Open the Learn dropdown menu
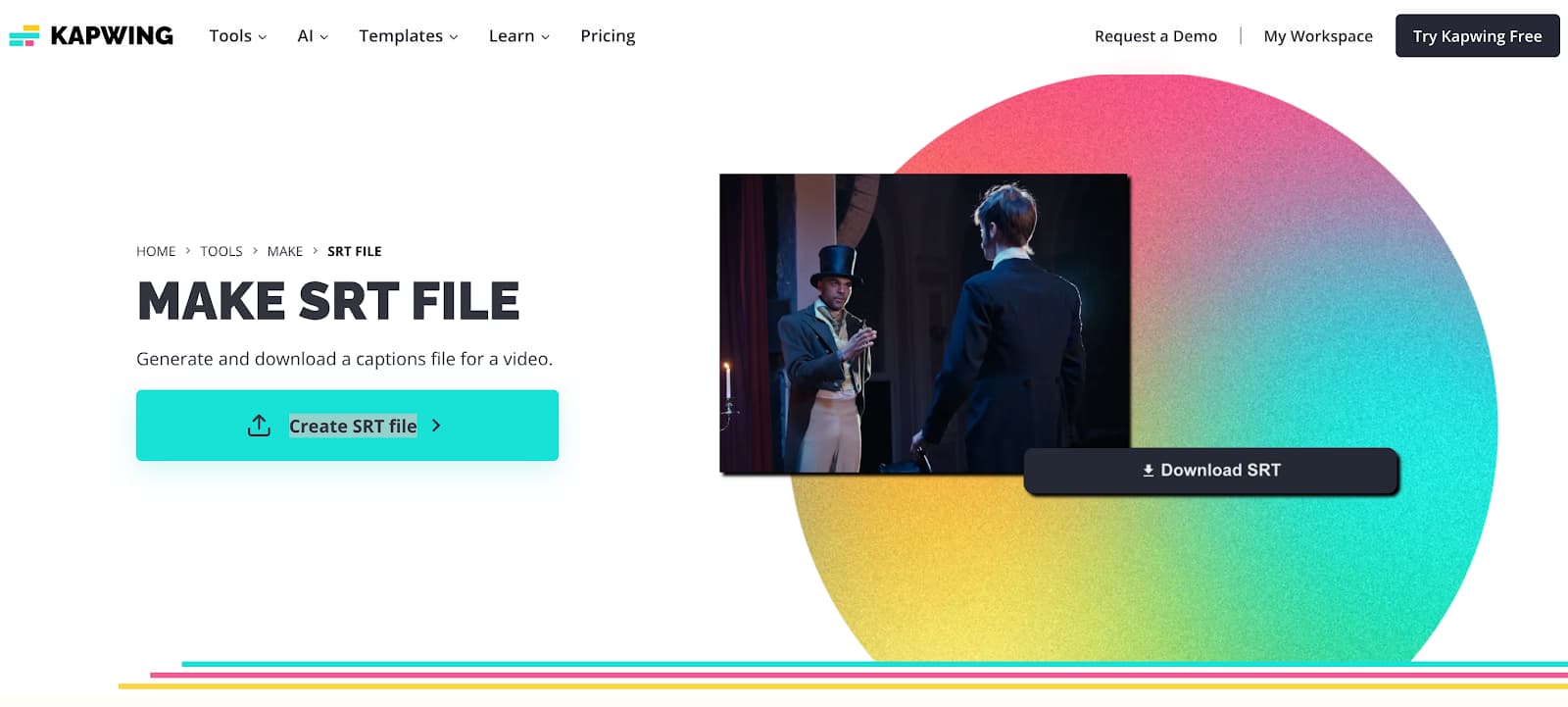Image resolution: width=1568 pixels, height=707 pixels. pyautogui.click(x=519, y=35)
